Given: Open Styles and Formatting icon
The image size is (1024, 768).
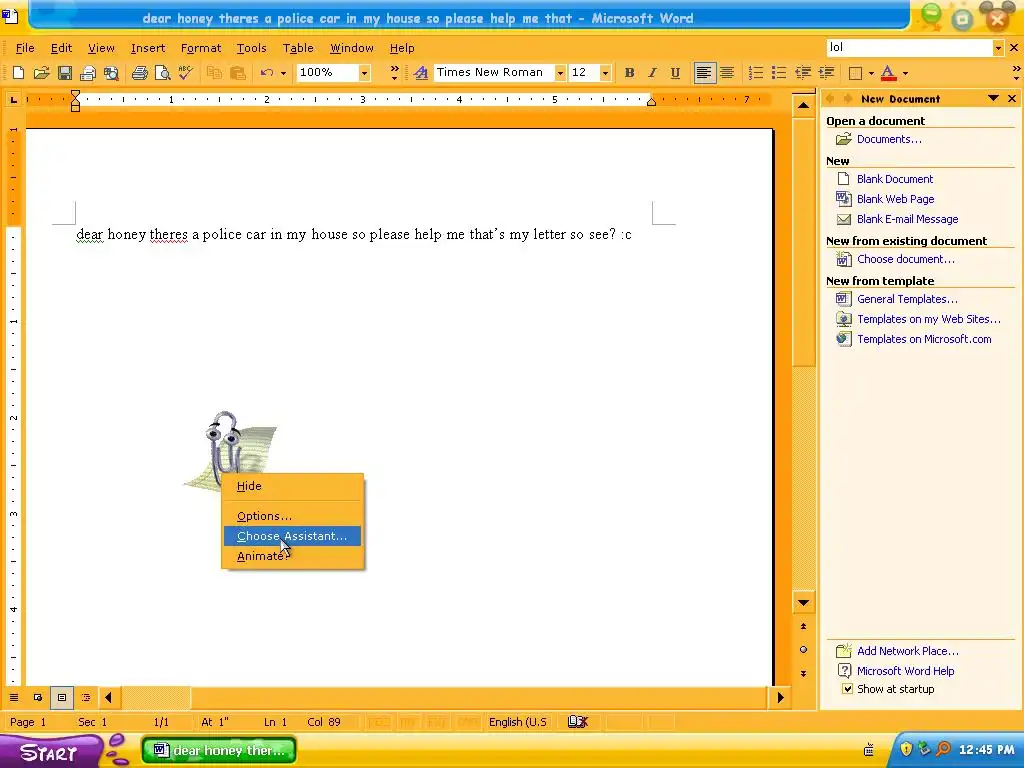Looking at the screenshot, I should pyautogui.click(x=421, y=72).
